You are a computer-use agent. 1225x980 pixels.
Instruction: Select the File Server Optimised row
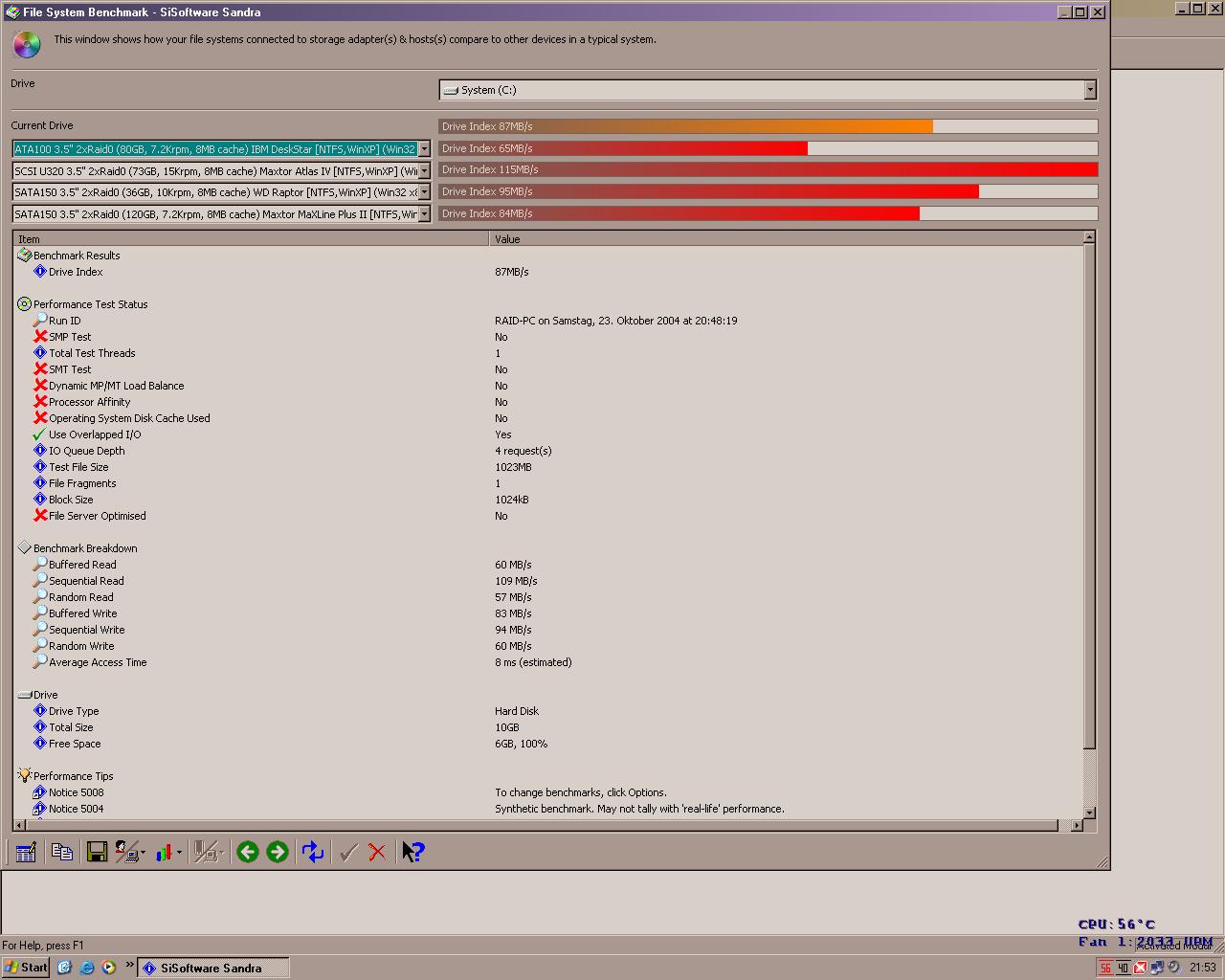click(x=550, y=516)
